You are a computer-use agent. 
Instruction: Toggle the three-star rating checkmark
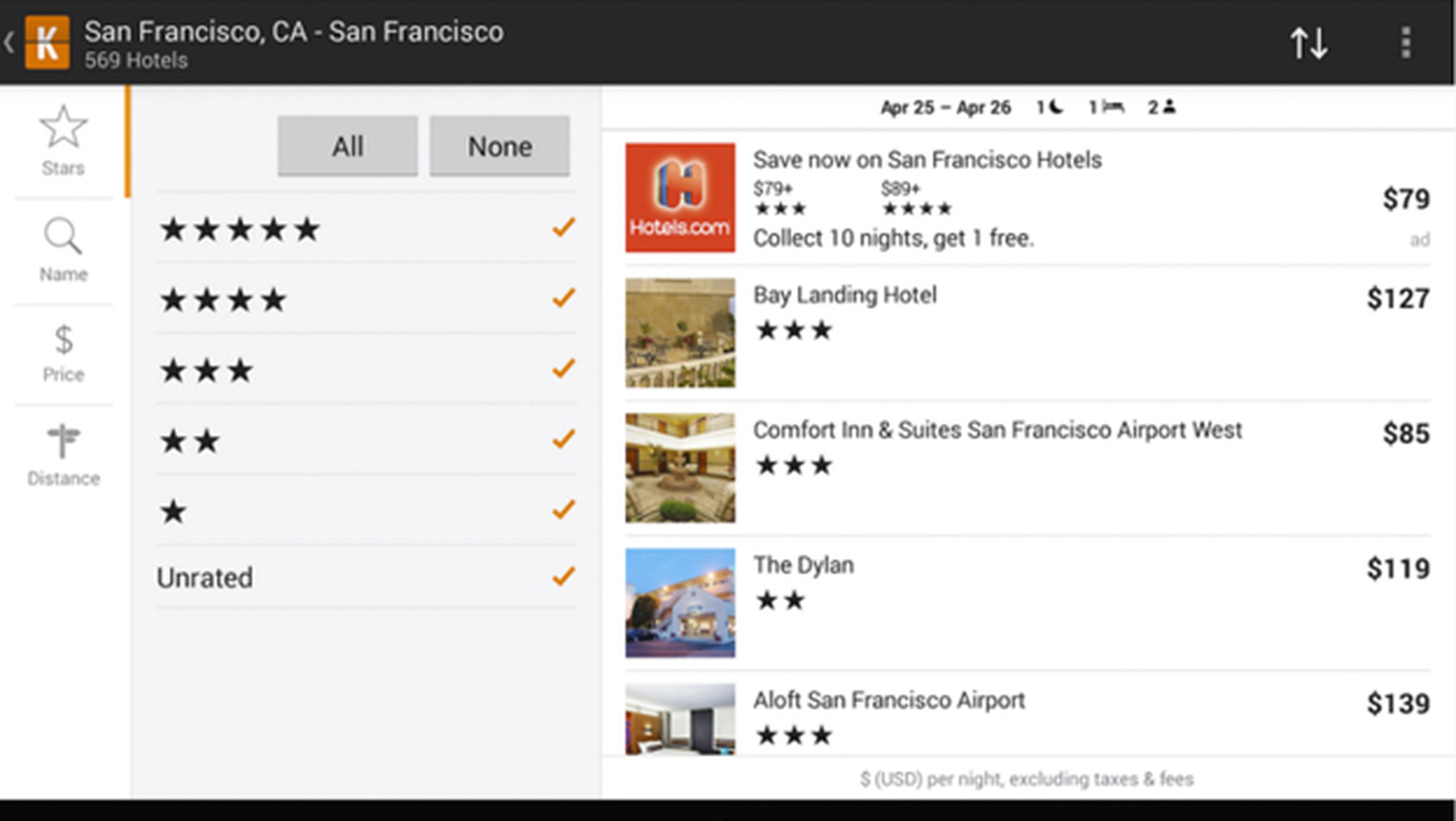coord(563,369)
